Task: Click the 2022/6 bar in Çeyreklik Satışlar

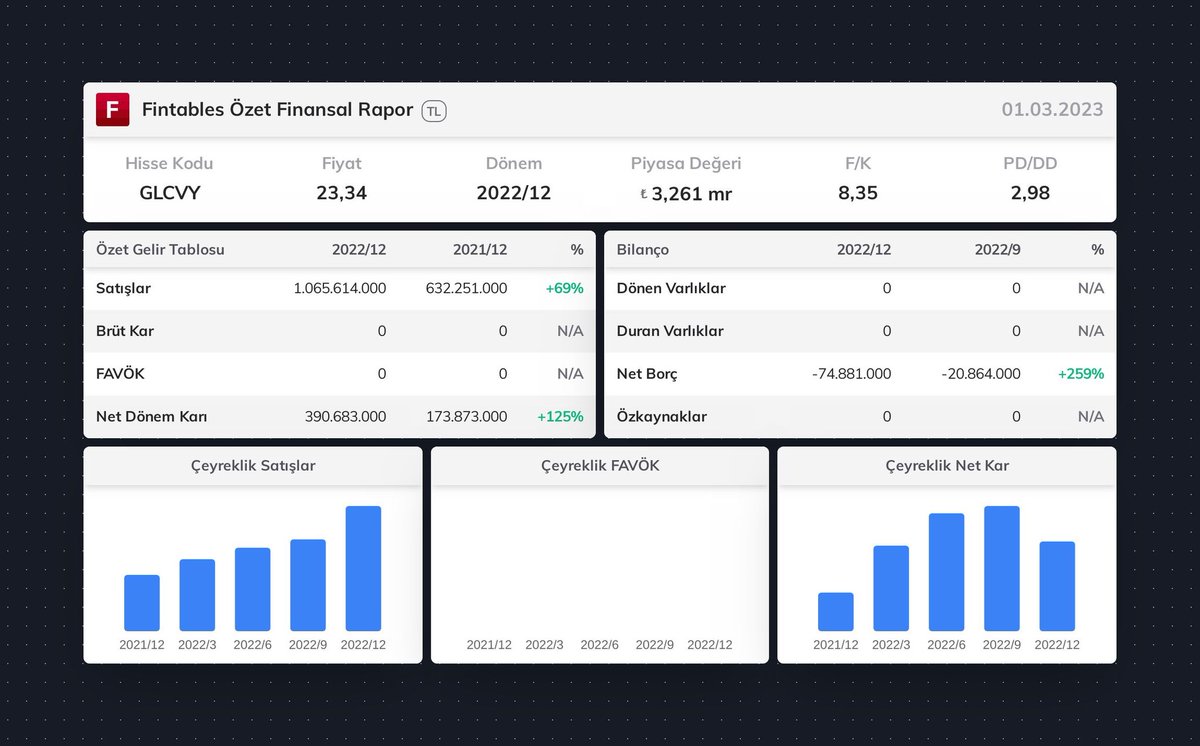Action: tap(253, 589)
